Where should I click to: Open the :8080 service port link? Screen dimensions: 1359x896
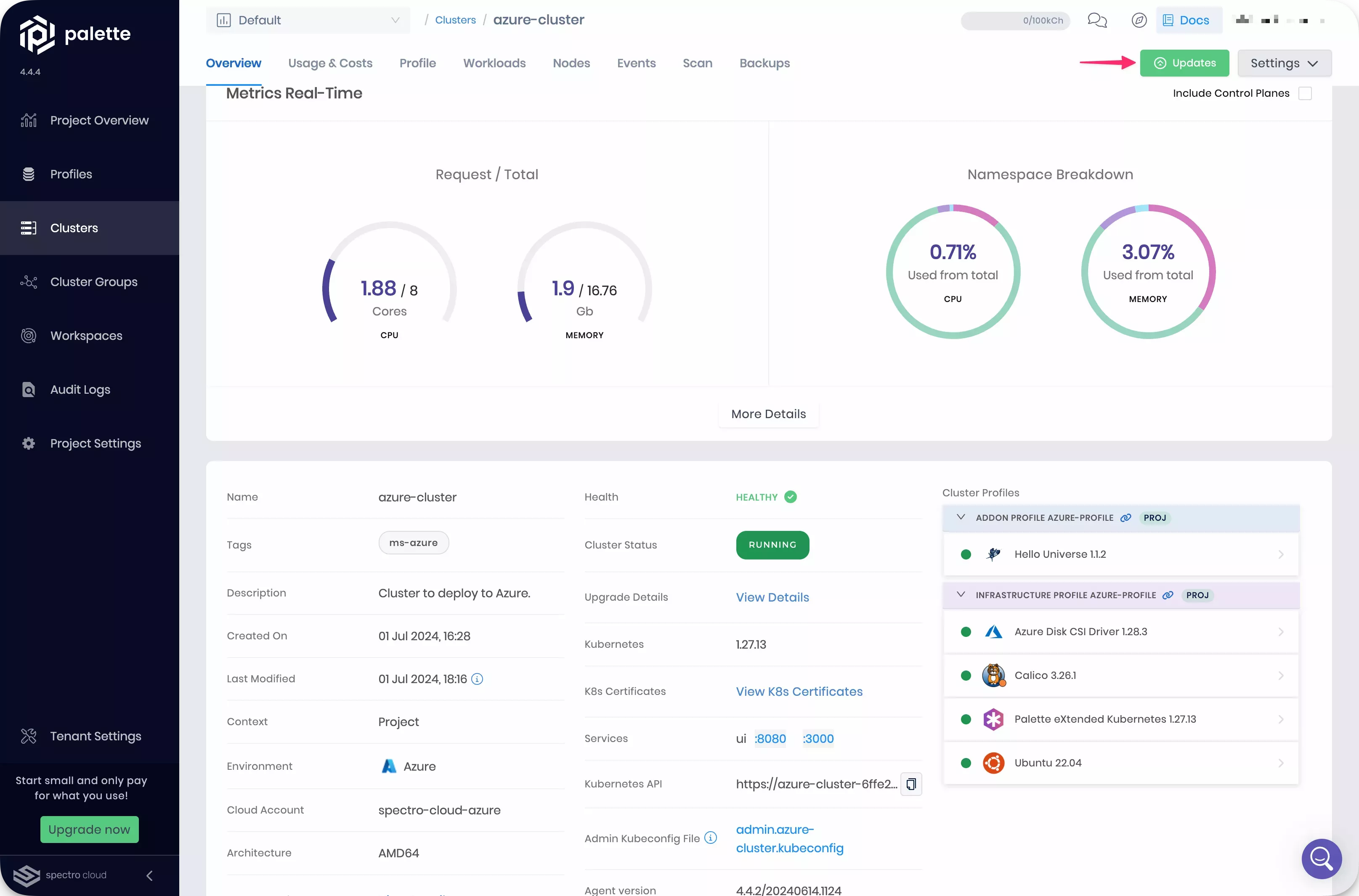pyautogui.click(x=770, y=738)
